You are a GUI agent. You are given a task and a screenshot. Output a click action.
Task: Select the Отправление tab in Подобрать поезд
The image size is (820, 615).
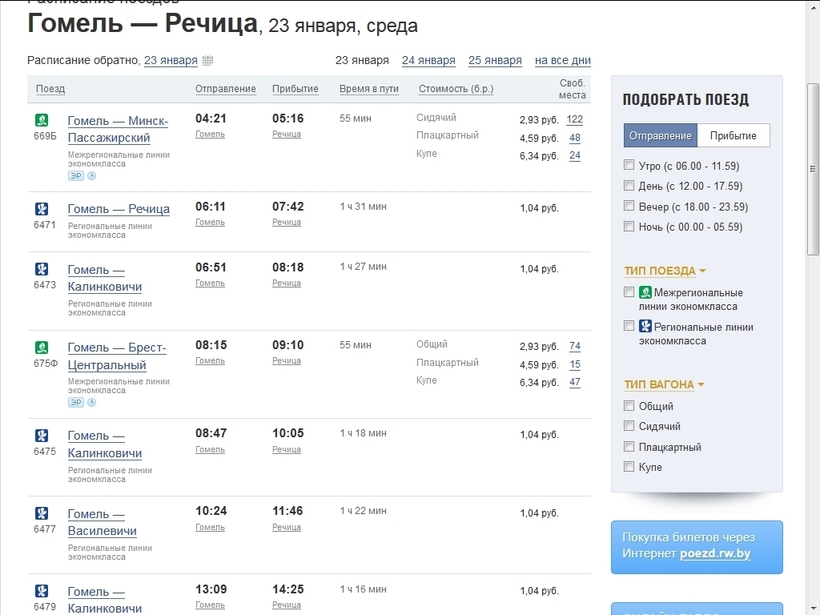click(x=662, y=134)
